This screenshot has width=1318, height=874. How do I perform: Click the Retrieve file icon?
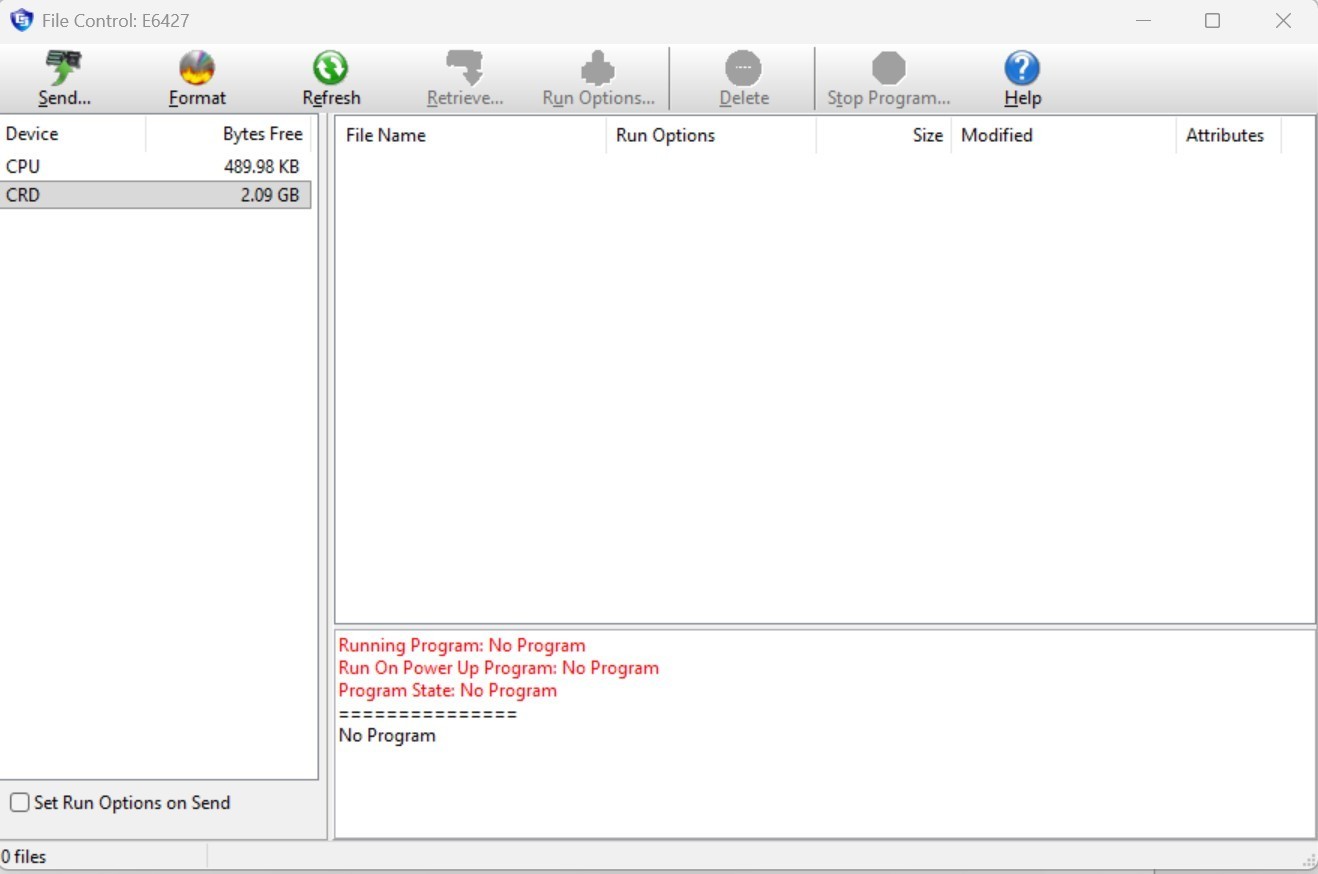[x=464, y=70]
